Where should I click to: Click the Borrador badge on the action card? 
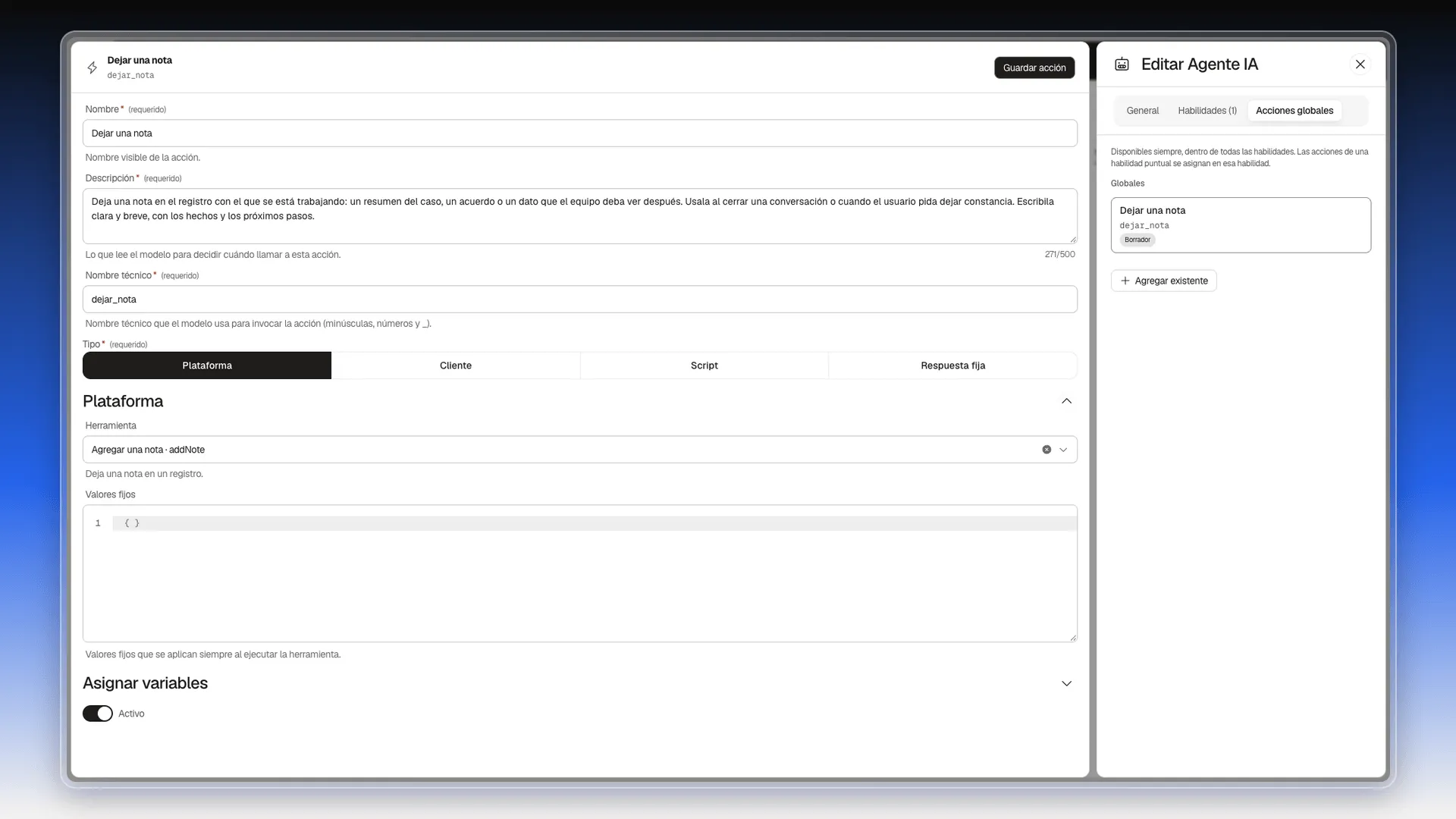1137,240
